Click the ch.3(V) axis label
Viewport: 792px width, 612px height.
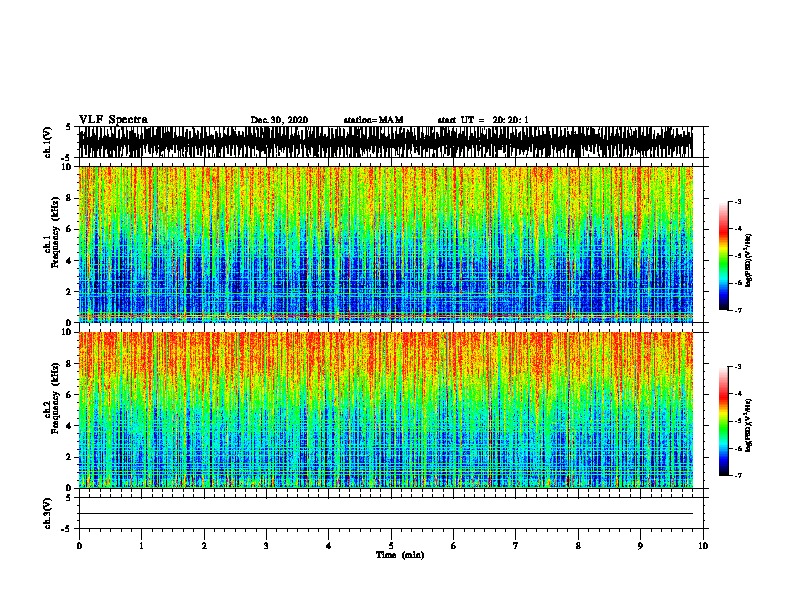pyautogui.click(x=47, y=513)
